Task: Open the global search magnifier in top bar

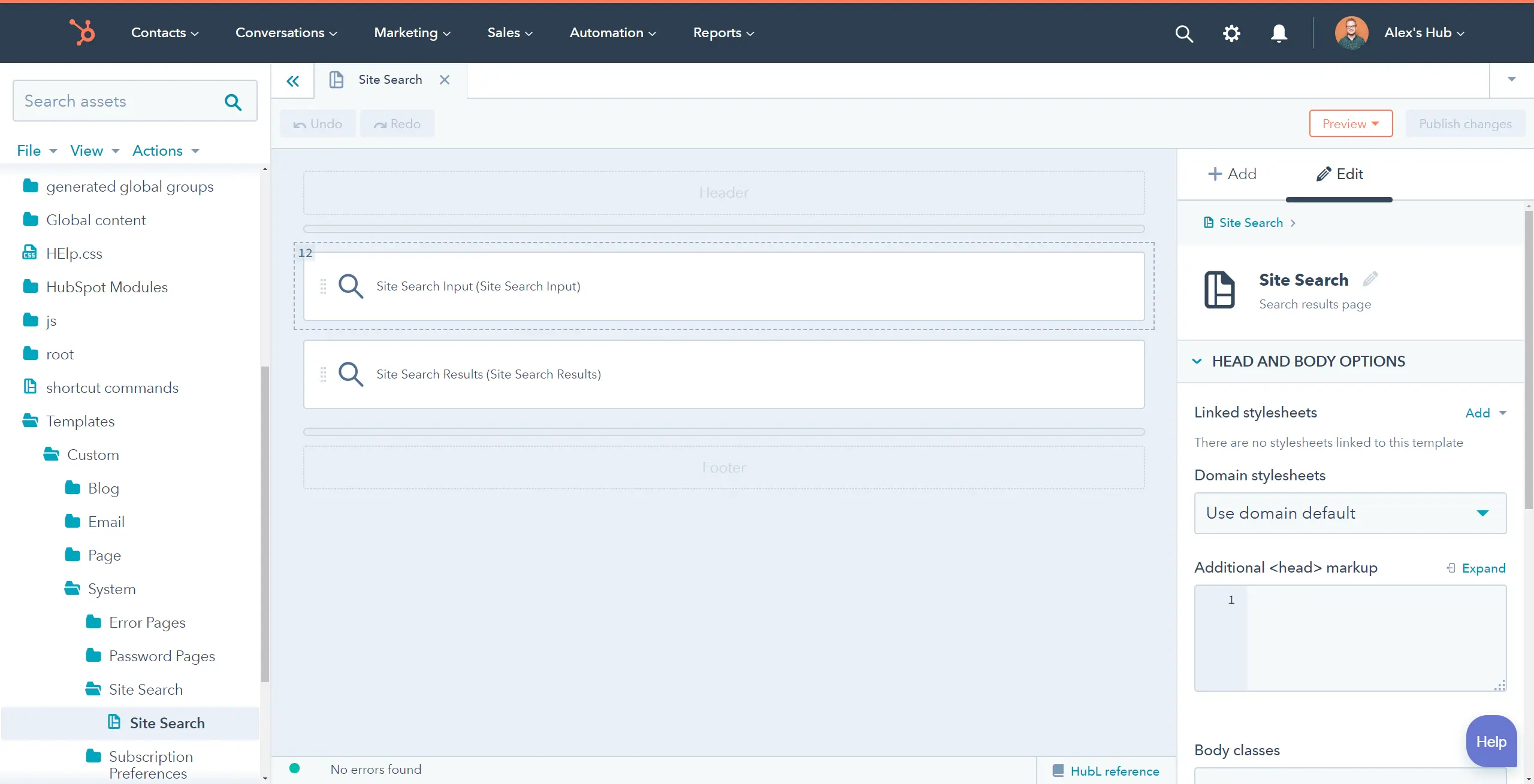Action: pyautogui.click(x=1184, y=33)
